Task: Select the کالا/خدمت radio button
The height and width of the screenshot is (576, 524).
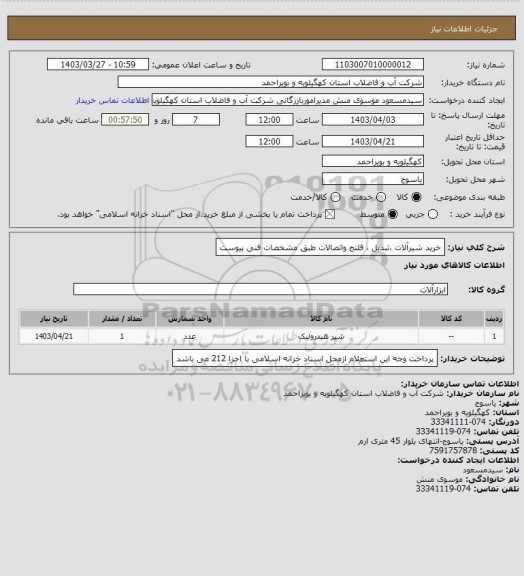Action: click(x=335, y=197)
